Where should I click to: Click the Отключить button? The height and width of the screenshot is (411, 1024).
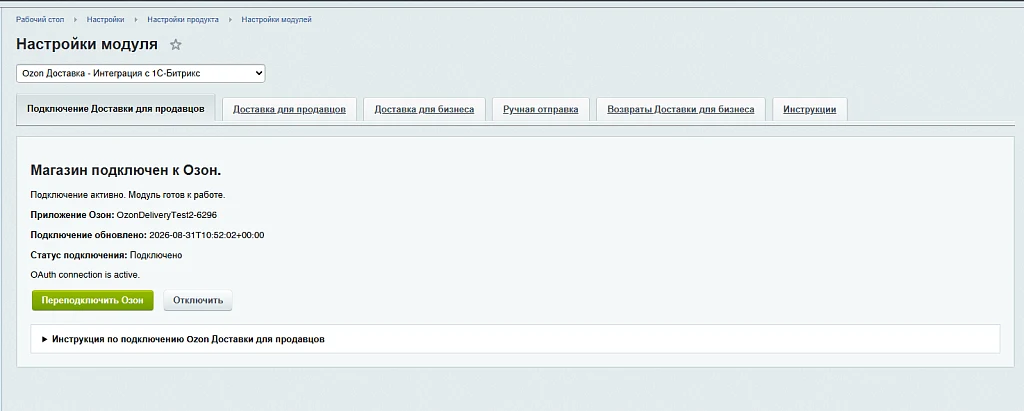[x=198, y=301]
